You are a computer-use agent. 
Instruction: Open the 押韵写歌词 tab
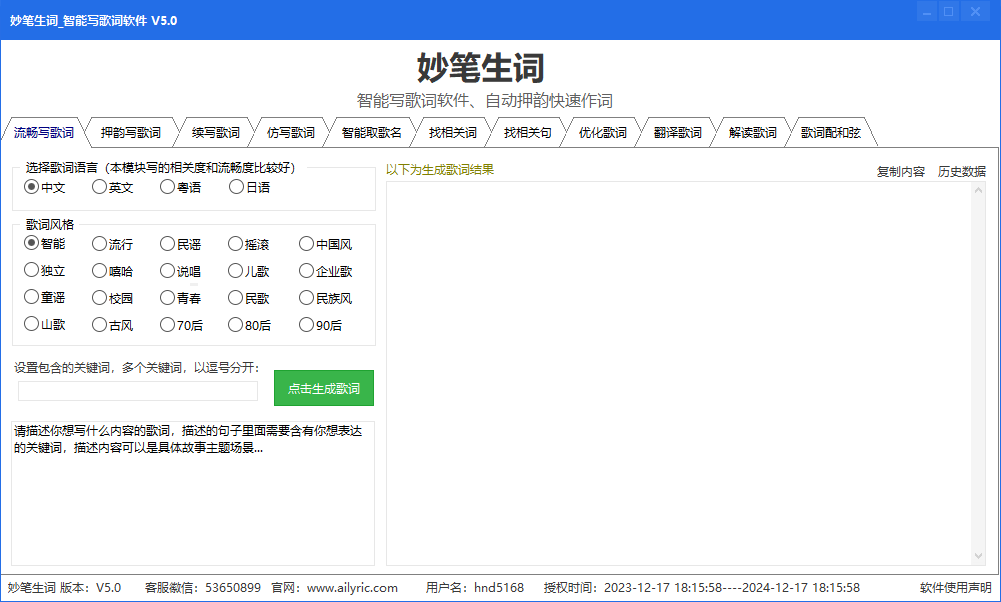pyautogui.click(x=131, y=133)
